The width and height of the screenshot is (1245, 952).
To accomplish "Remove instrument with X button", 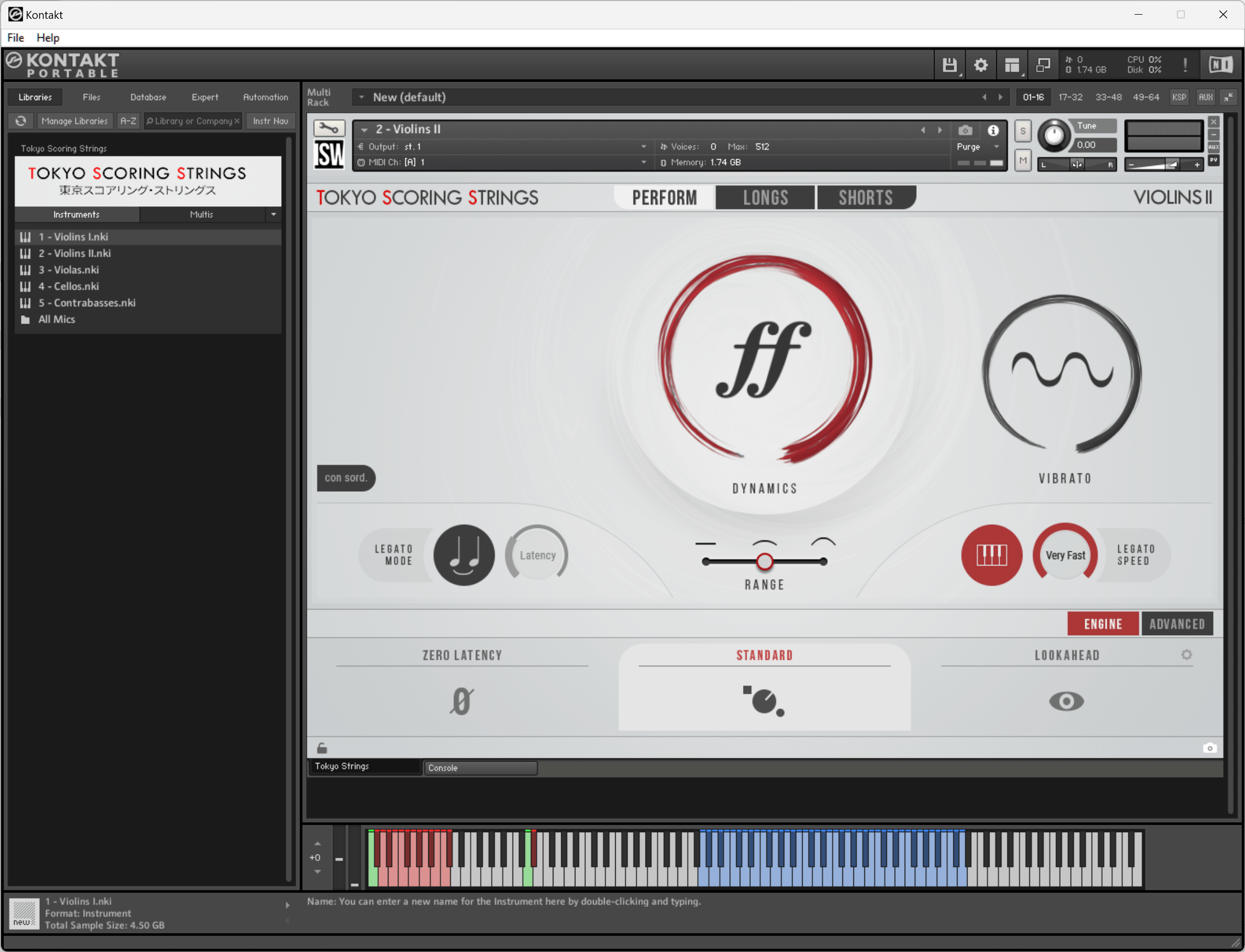I will [1213, 122].
